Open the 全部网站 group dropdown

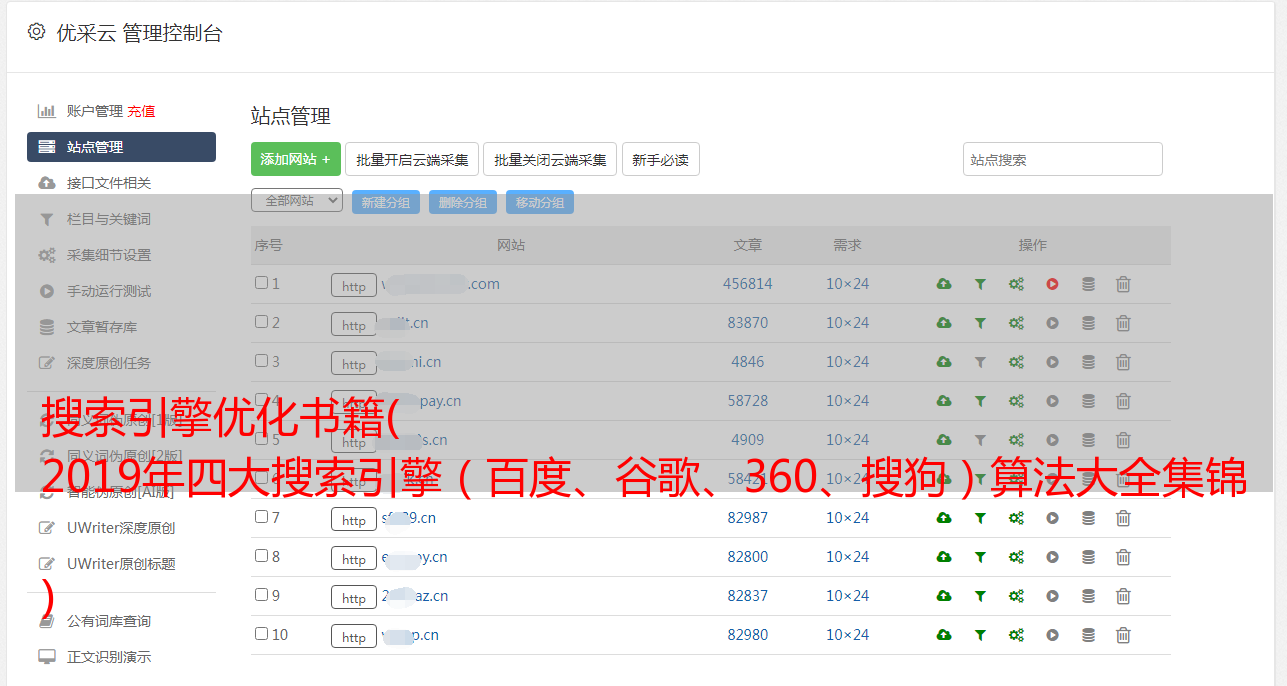(297, 201)
